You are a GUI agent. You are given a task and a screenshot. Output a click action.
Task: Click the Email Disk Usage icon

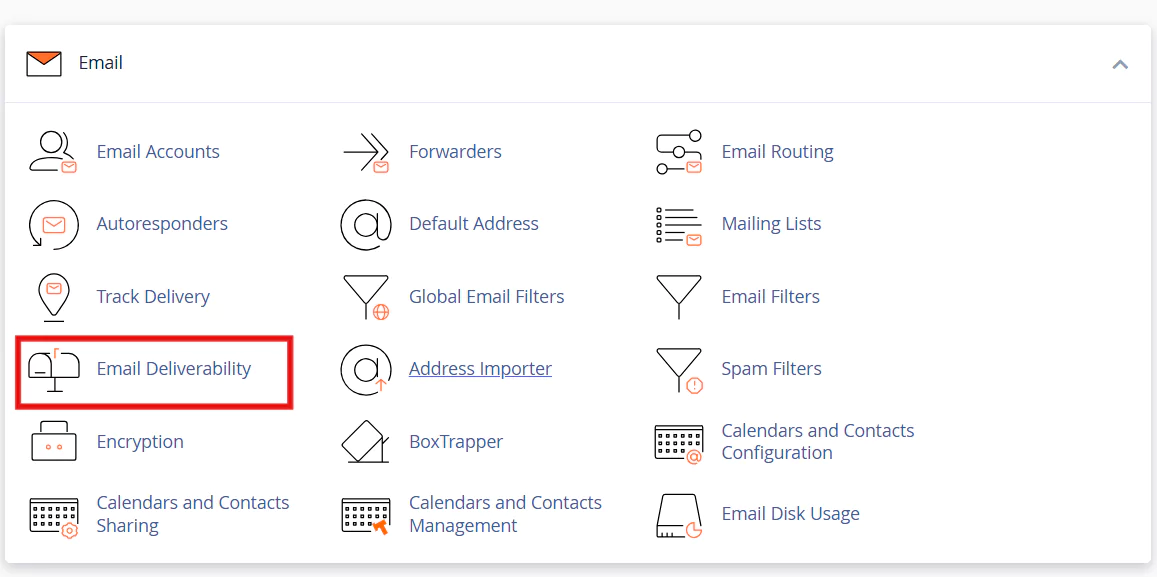(679, 516)
